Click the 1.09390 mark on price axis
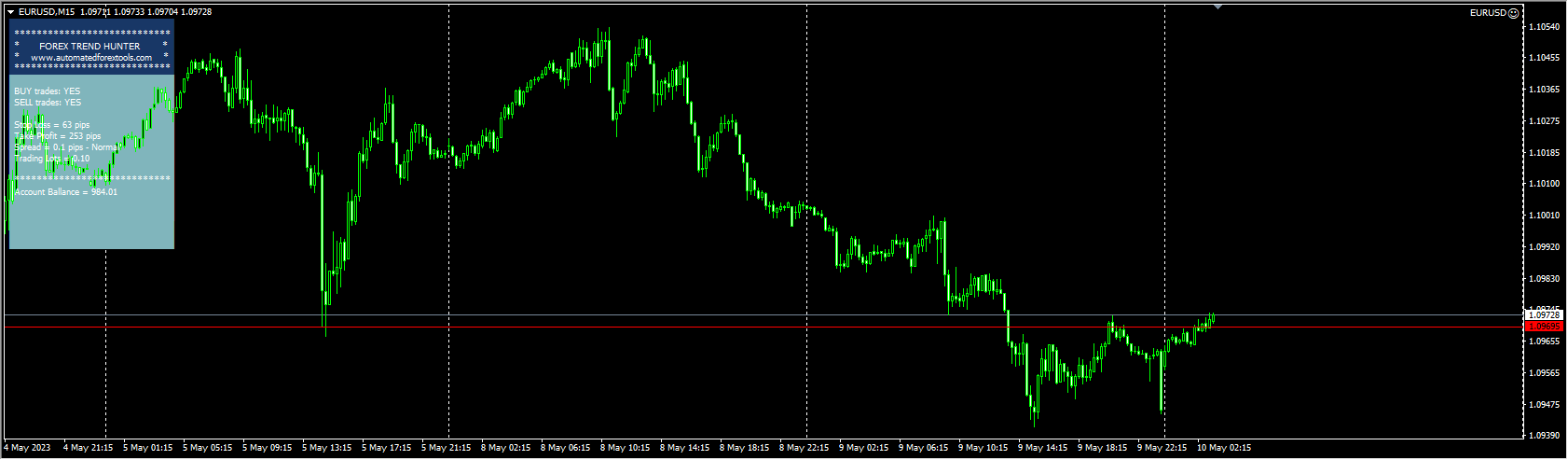The height and width of the screenshot is (460, 1568). [x=1545, y=436]
